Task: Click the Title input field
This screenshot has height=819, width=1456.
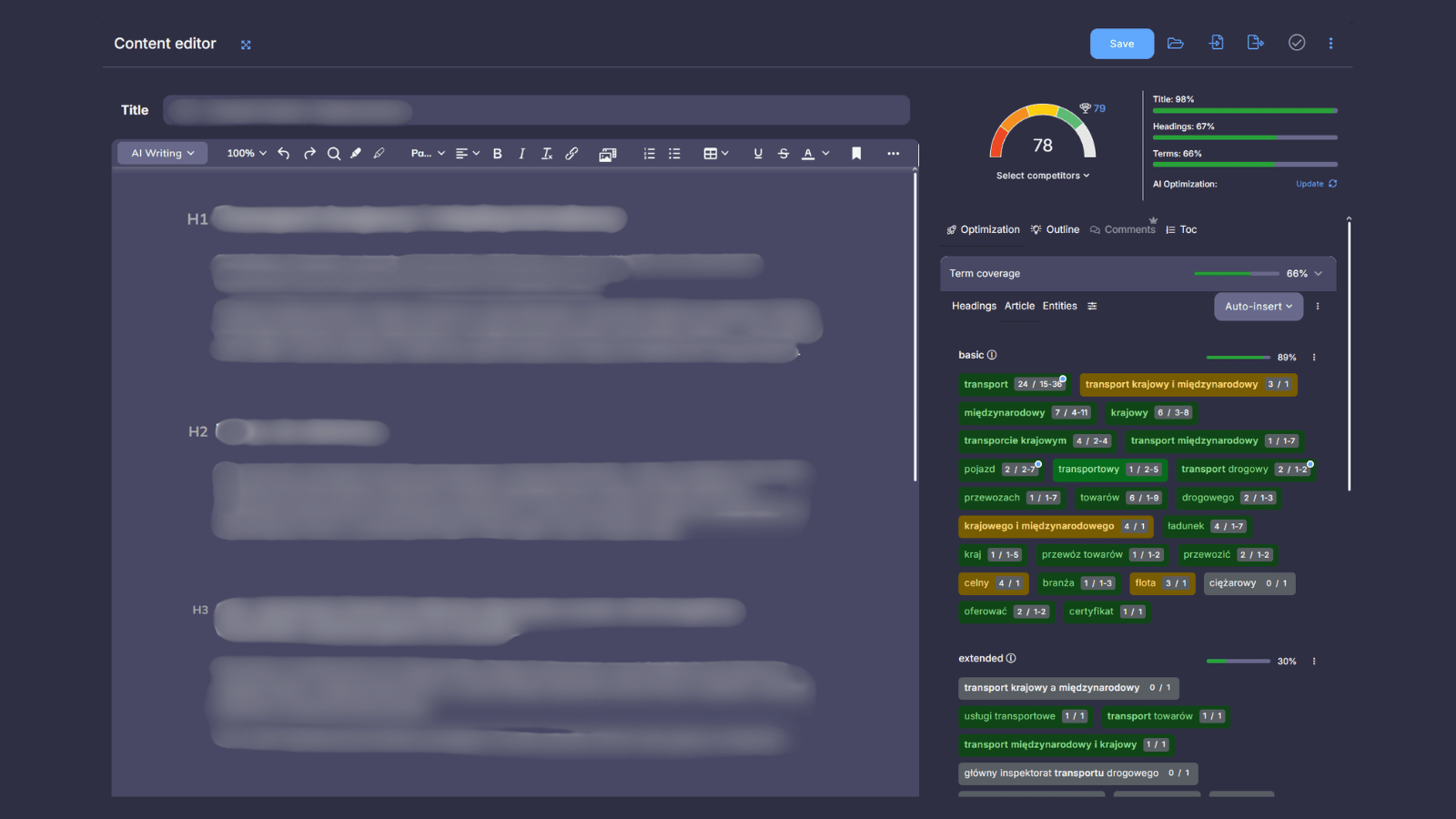Action: click(536, 110)
